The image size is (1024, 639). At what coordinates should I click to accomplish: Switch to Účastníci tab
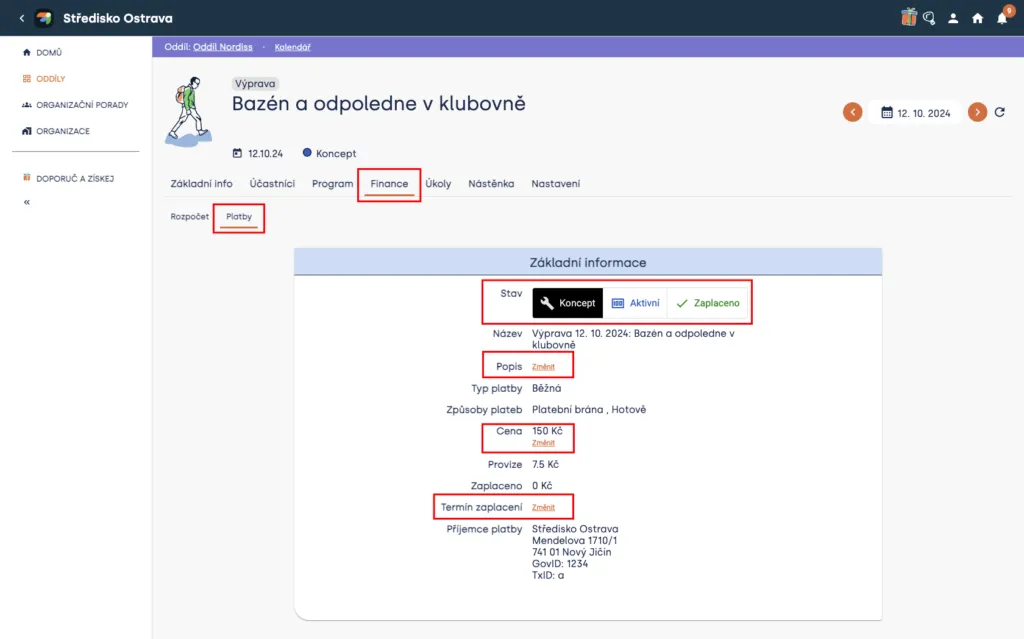[x=272, y=184]
